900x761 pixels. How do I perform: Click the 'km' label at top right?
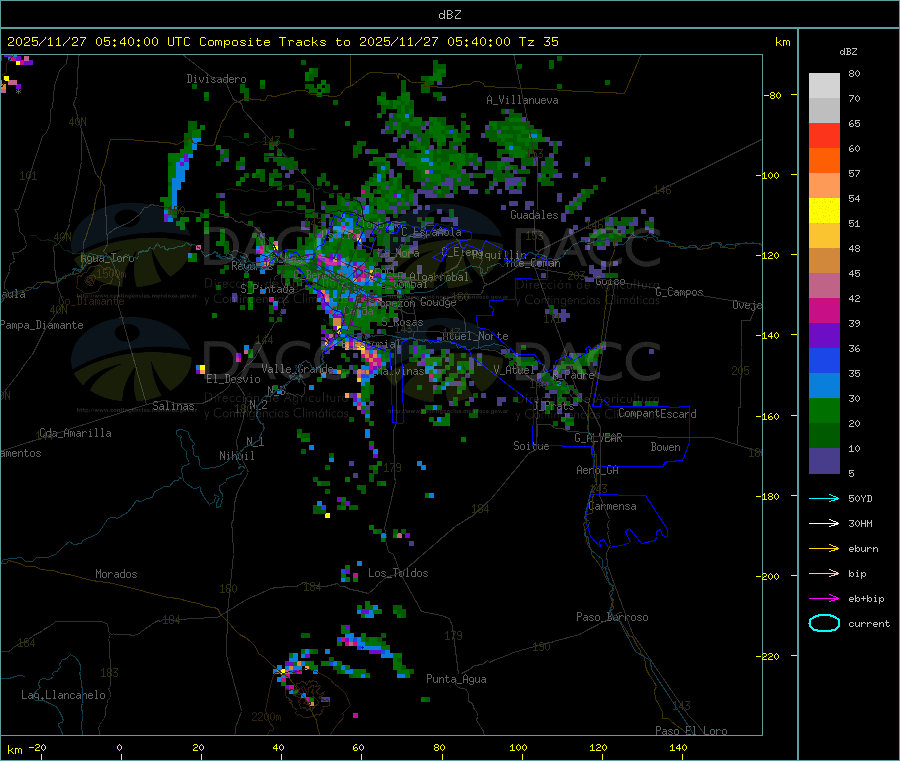pos(782,42)
